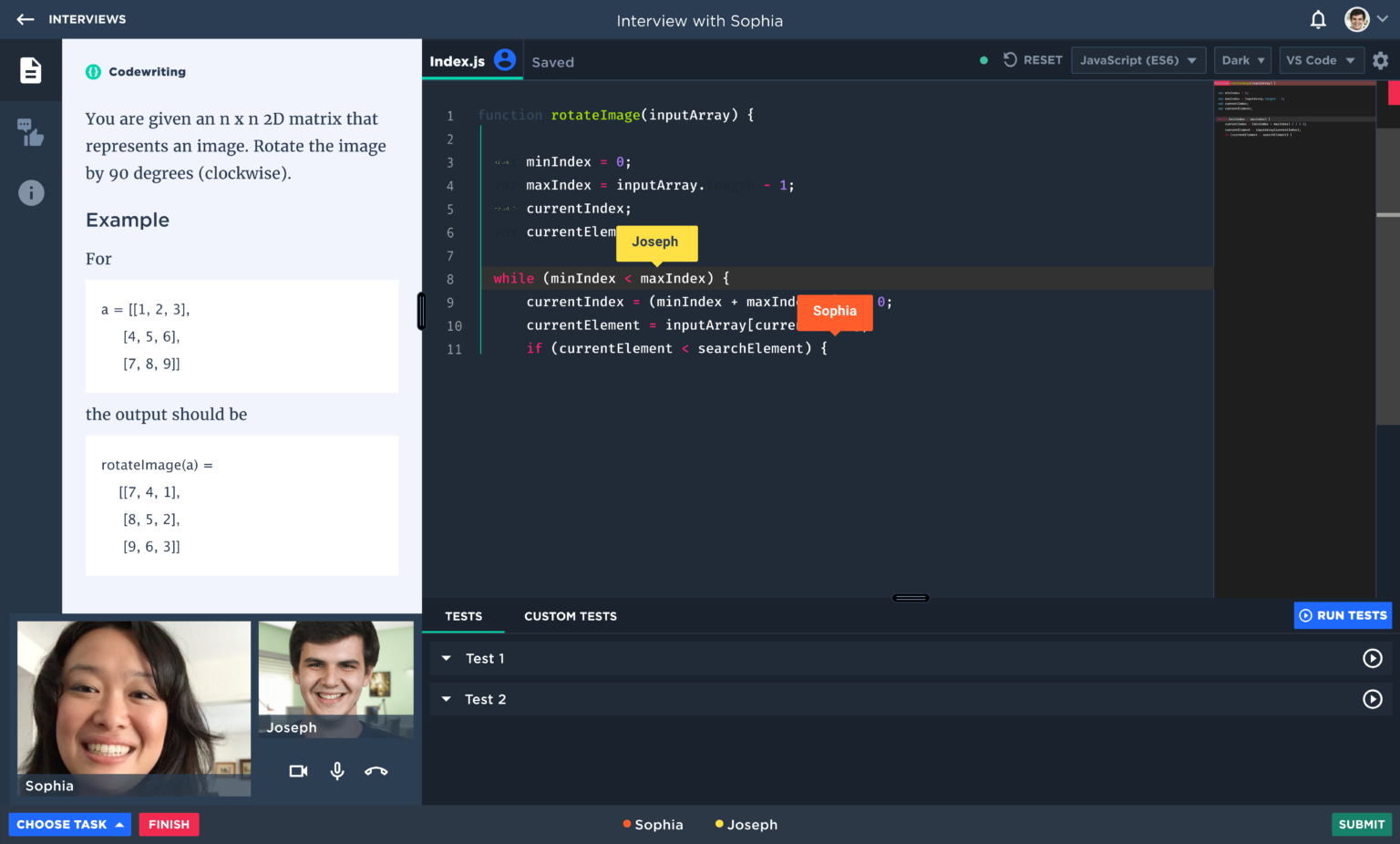The width and height of the screenshot is (1400, 844).
Task: Click the back arrow next to Interviews
Action: click(x=26, y=19)
